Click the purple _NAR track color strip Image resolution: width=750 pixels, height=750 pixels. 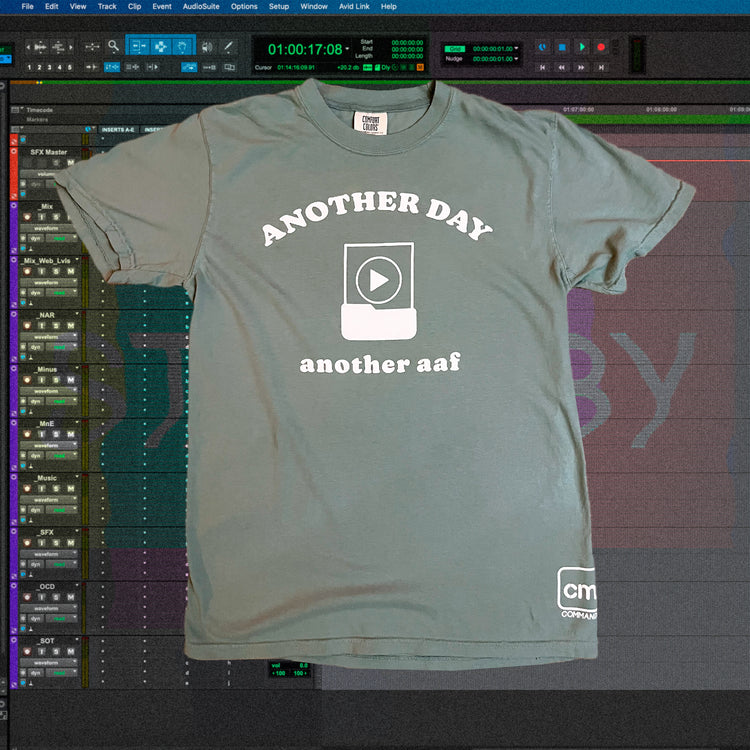coord(14,336)
